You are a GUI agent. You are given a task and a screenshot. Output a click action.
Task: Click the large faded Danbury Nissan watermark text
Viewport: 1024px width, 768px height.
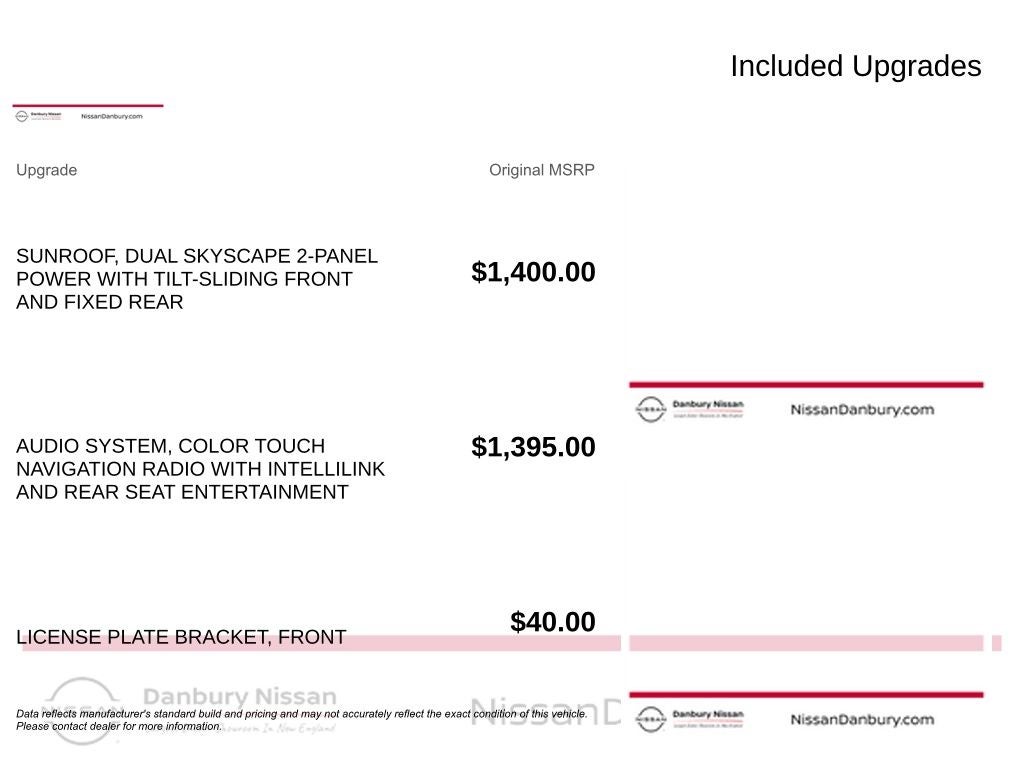point(240,697)
